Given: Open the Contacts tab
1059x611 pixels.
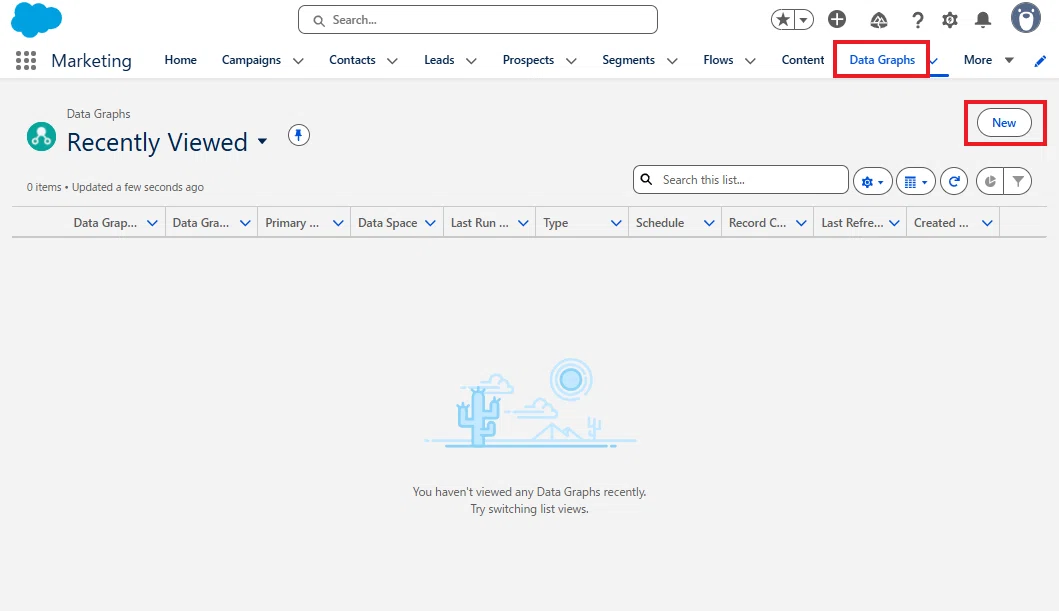Looking at the screenshot, I should point(352,60).
